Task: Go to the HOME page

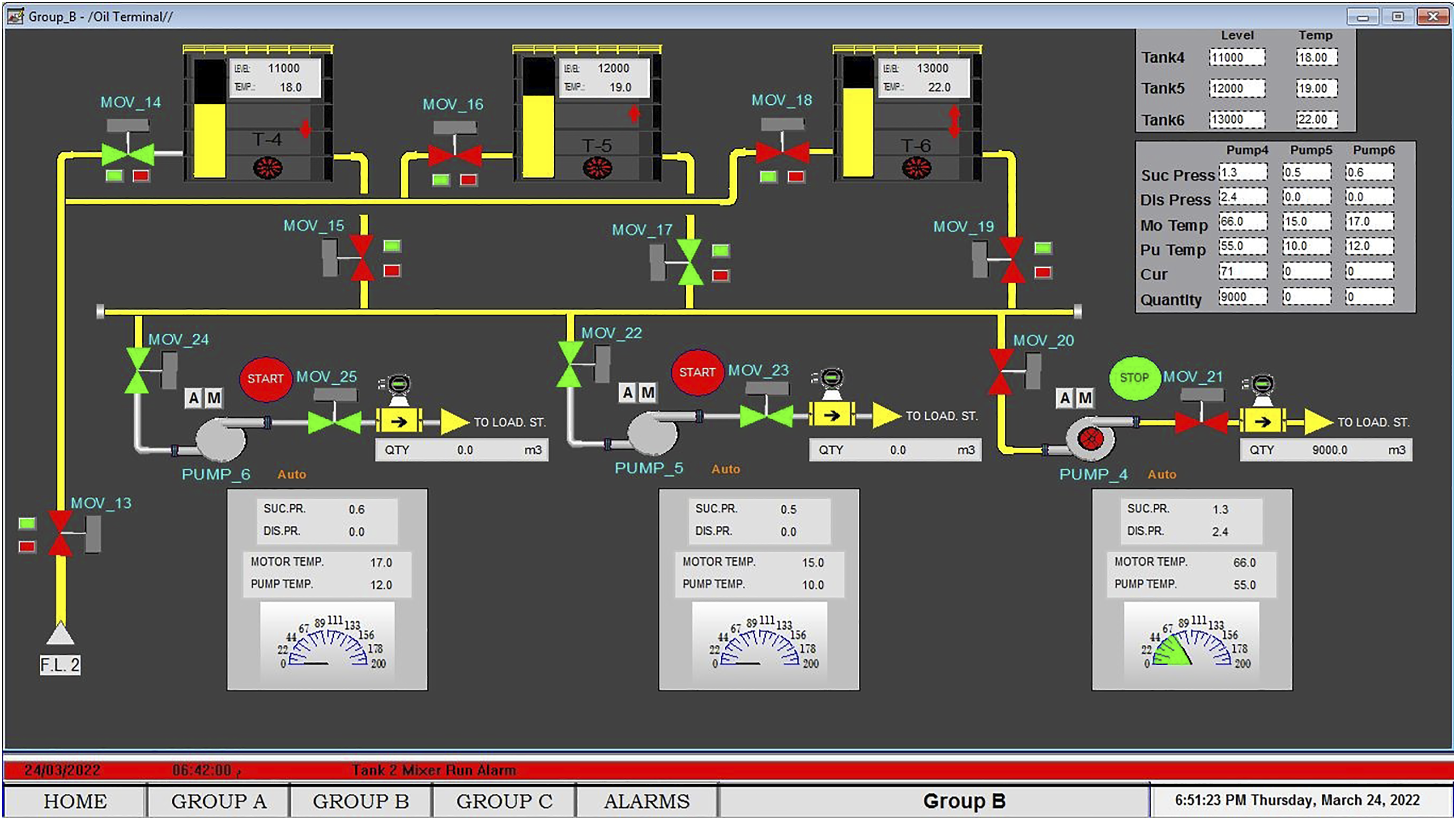Action: [75, 801]
